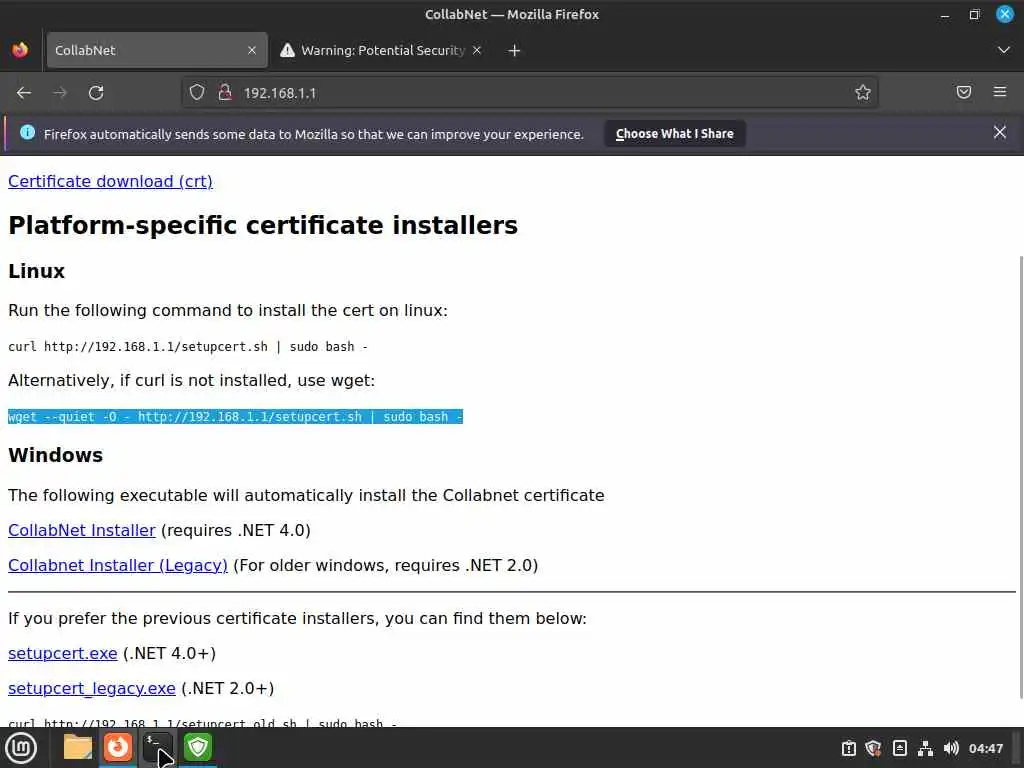This screenshot has width=1024, height=768.
Task: Open the terminal from the taskbar
Action: pyautogui.click(x=157, y=747)
